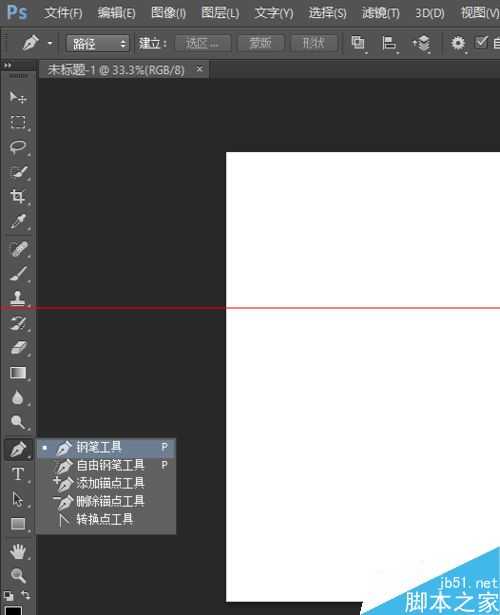Open the 文件(F) menu
The image size is (500, 615).
(63, 13)
